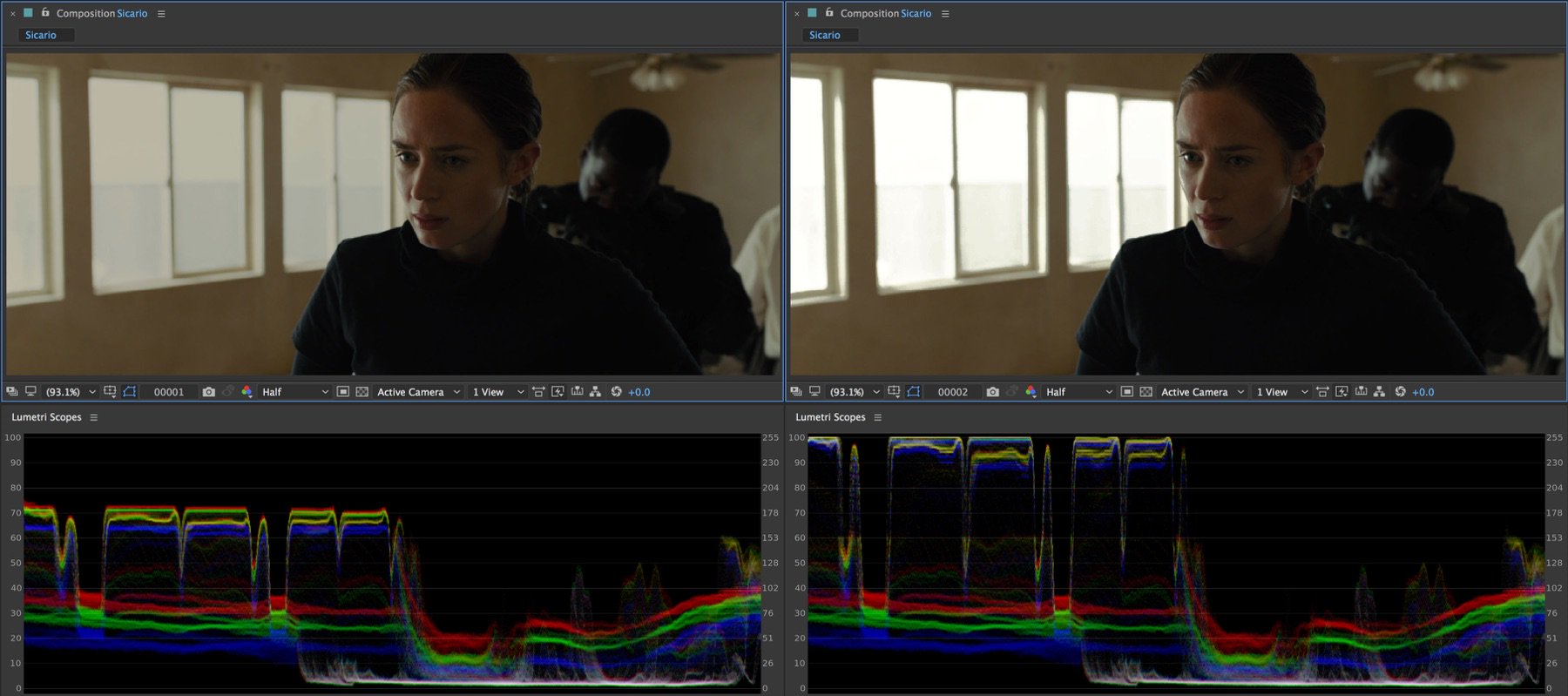The image size is (1568, 696).
Task: Enable Region of Interest in the right viewer
Action: click(1126, 392)
